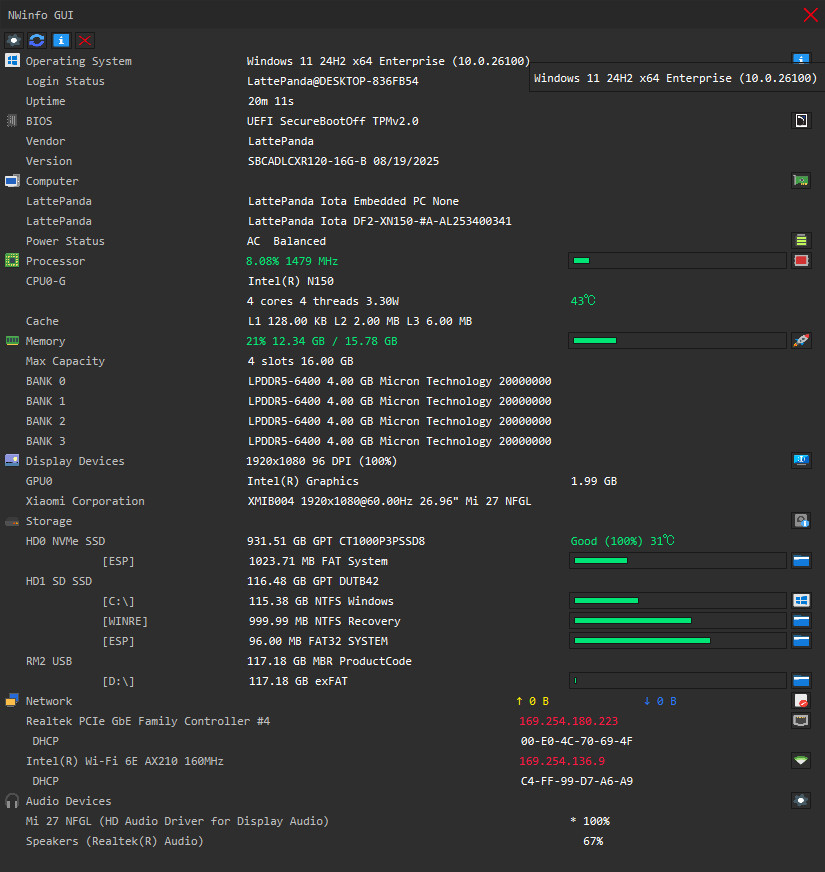Click the Power Status battery icon button
This screenshot has height=872, width=825.
click(801, 241)
